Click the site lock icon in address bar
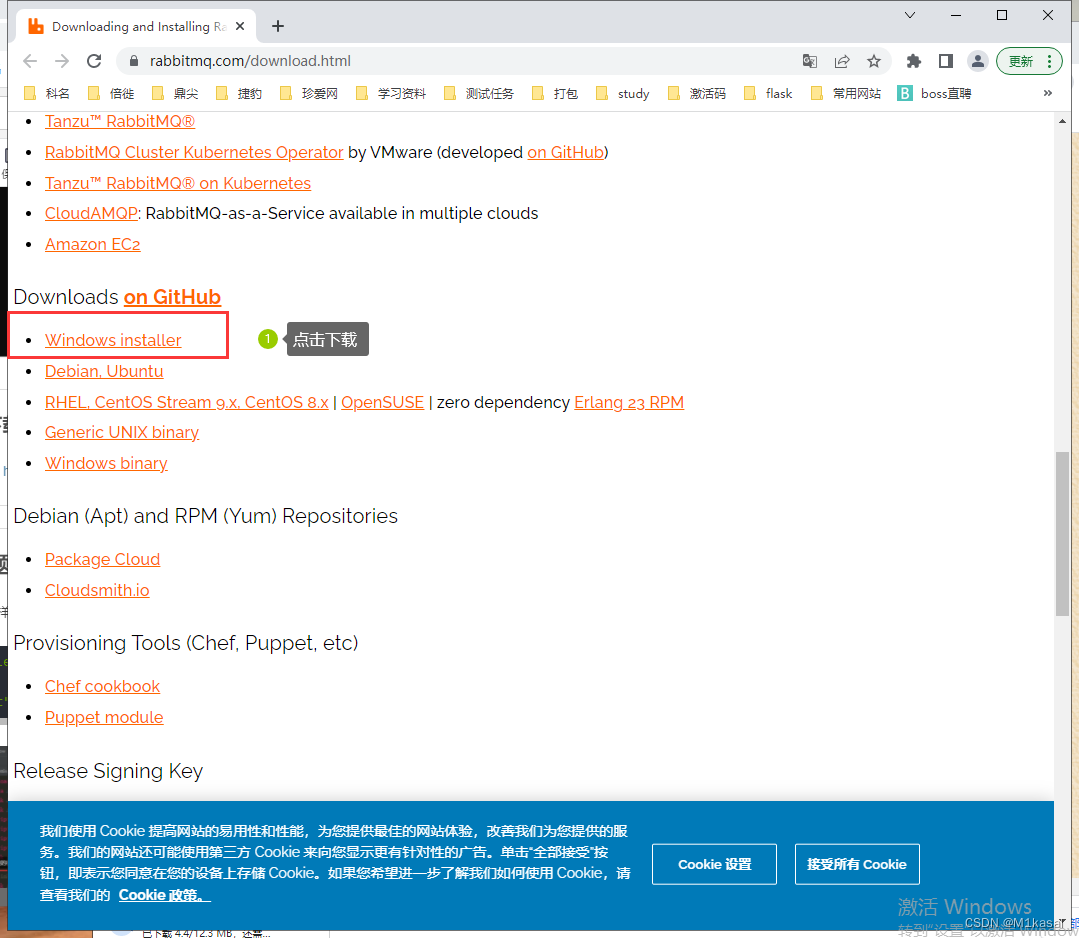Viewport: 1079px width, 938px height. (134, 61)
